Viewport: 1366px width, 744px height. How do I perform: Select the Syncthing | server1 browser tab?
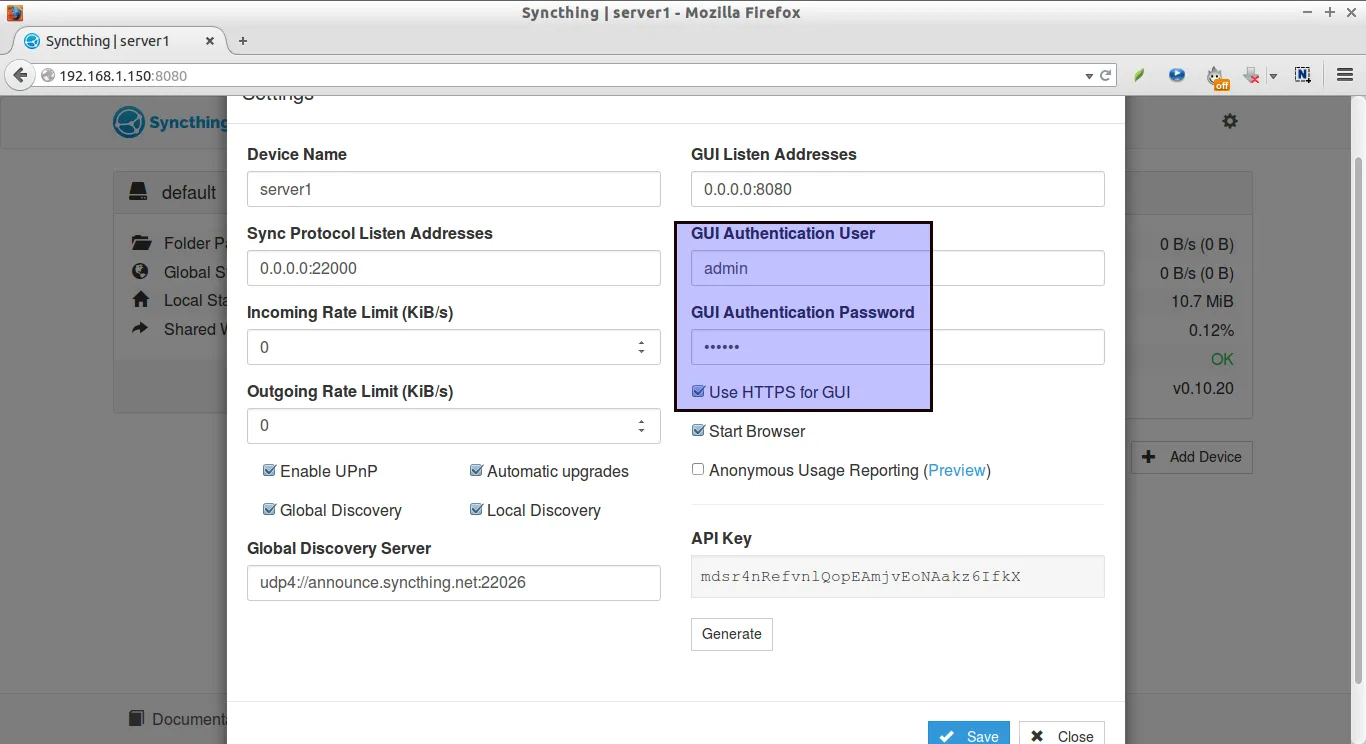[108, 41]
